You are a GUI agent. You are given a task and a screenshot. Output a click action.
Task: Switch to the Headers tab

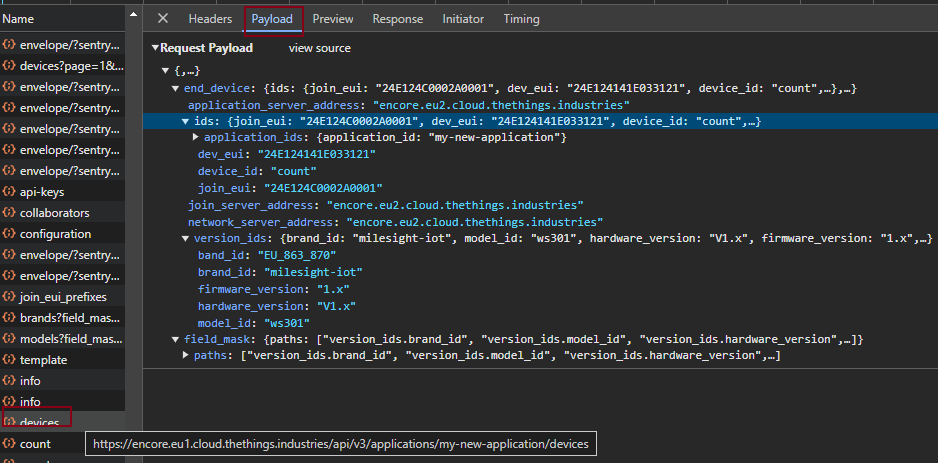point(210,19)
